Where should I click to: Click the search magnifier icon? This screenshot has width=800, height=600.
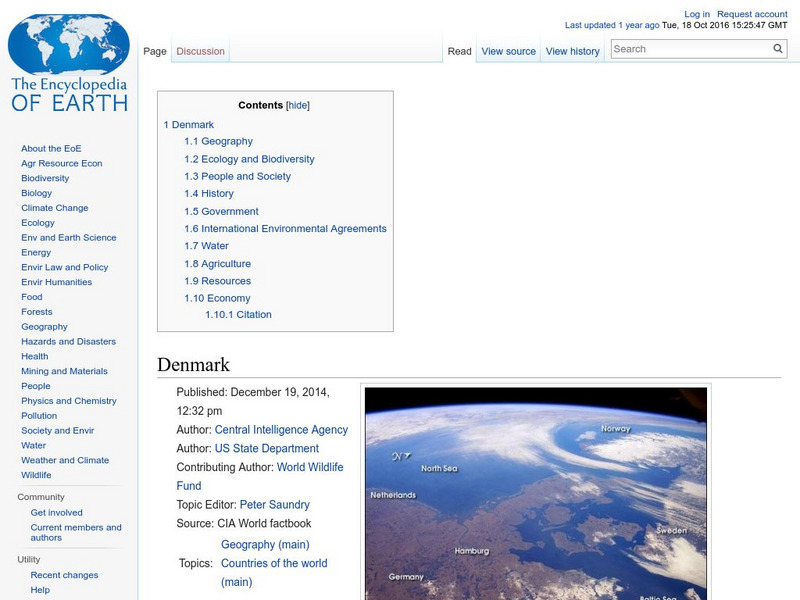pos(779,47)
